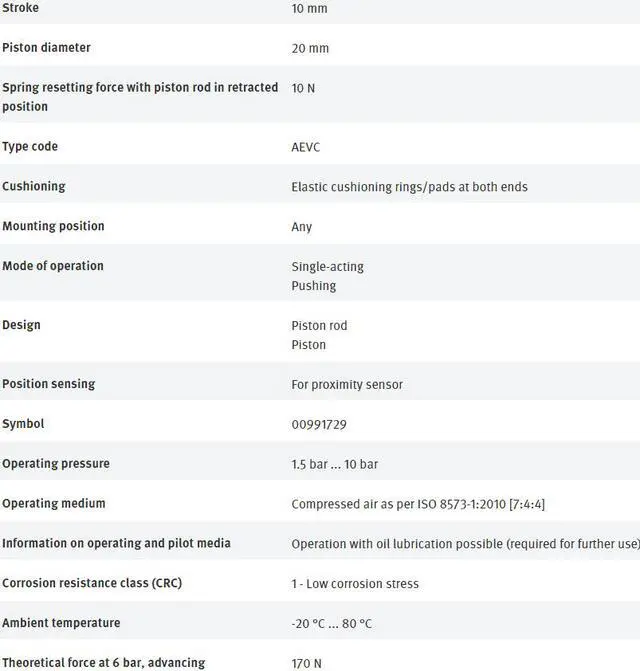The image size is (640, 671).
Task: Click the -20 °C ... 80 °C temperature value
Action: [x=331, y=623]
